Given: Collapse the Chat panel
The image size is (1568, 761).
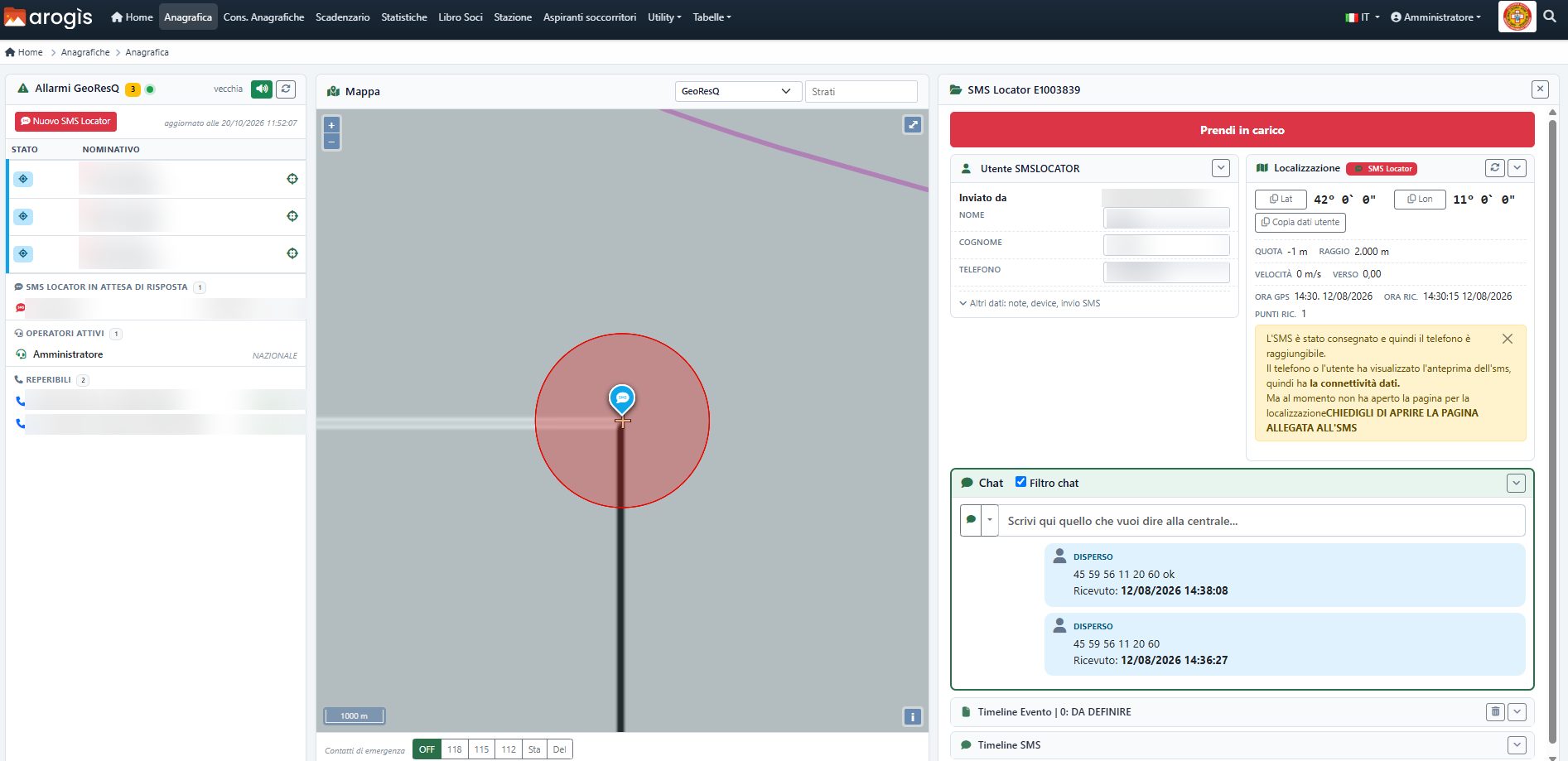Looking at the screenshot, I should point(1516,483).
